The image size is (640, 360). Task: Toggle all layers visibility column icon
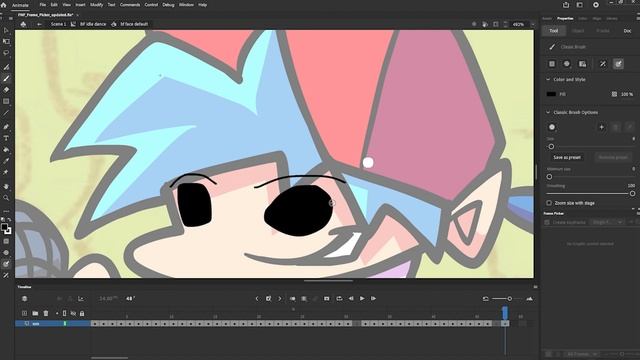click(73, 313)
